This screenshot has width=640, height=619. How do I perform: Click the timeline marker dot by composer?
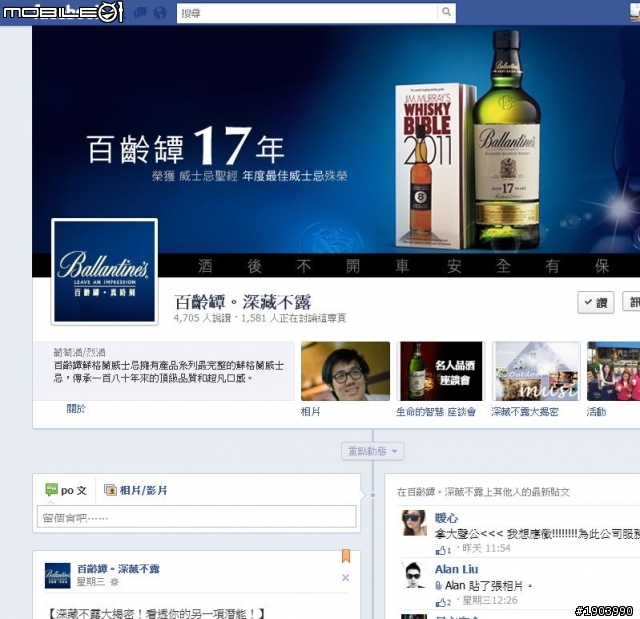pyautogui.click(x=373, y=495)
